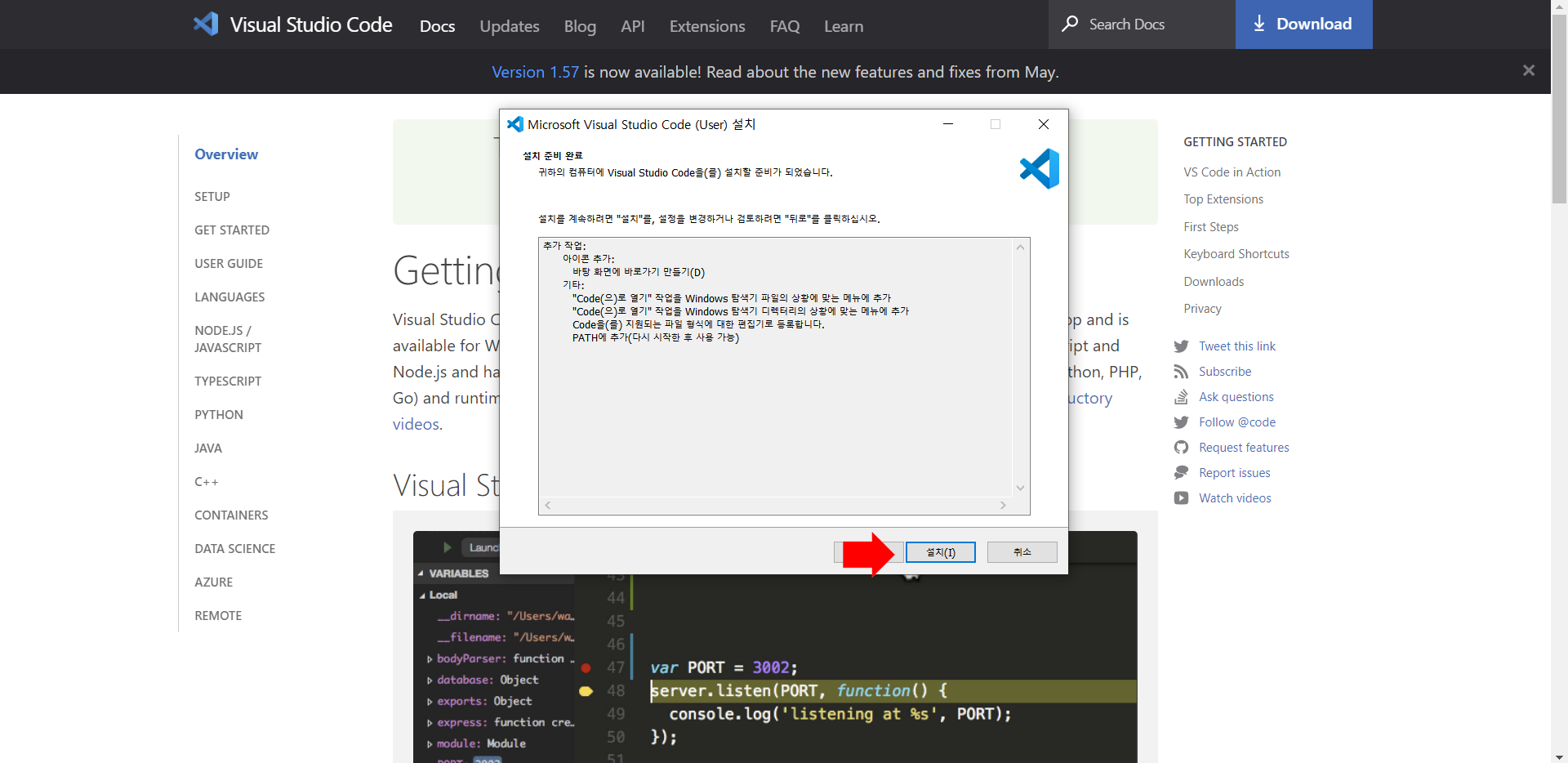Click the comment icon beside Report issues
Image resolution: width=1568 pixels, height=763 pixels.
pos(1181,473)
